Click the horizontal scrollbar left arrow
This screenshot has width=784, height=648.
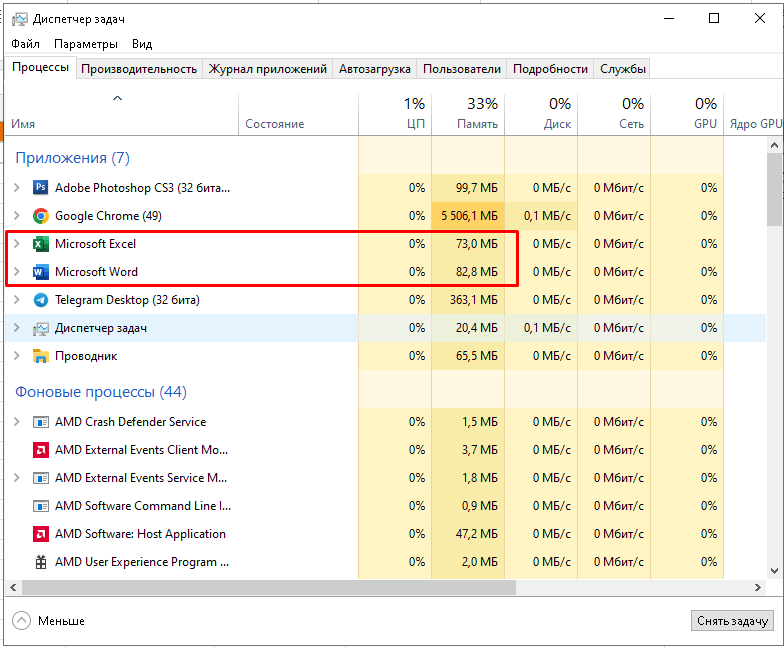click(x=14, y=588)
